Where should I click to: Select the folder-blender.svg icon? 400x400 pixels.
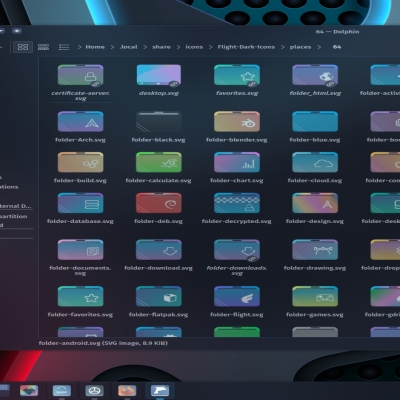[x=237, y=122]
